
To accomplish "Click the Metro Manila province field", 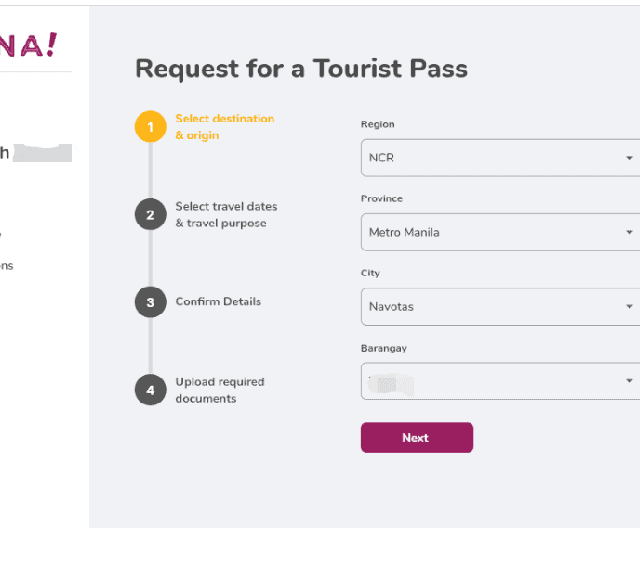I will click(x=490, y=232).
